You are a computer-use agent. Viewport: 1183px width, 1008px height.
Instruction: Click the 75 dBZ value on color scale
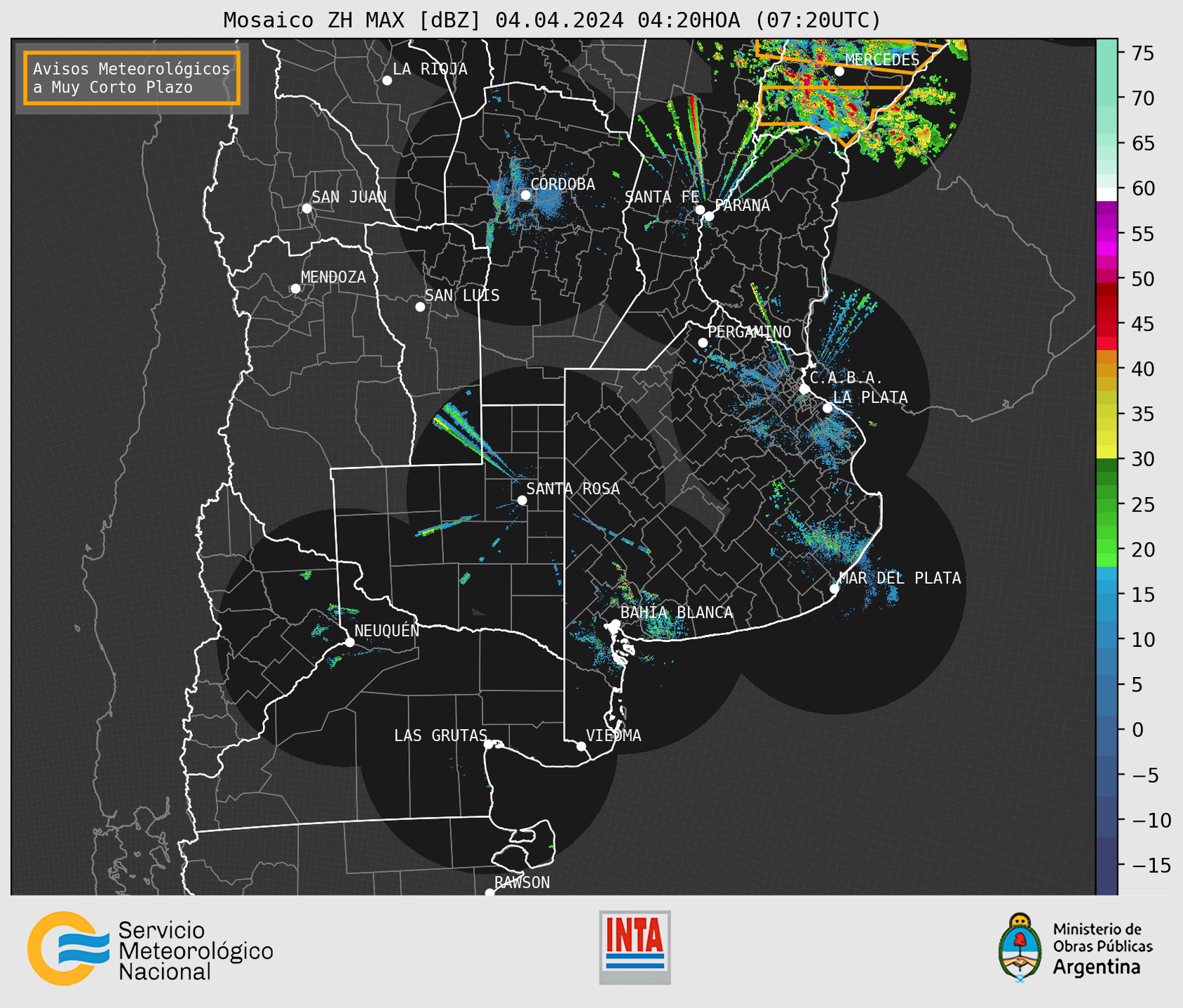pyautogui.click(x=1142, y=54)
